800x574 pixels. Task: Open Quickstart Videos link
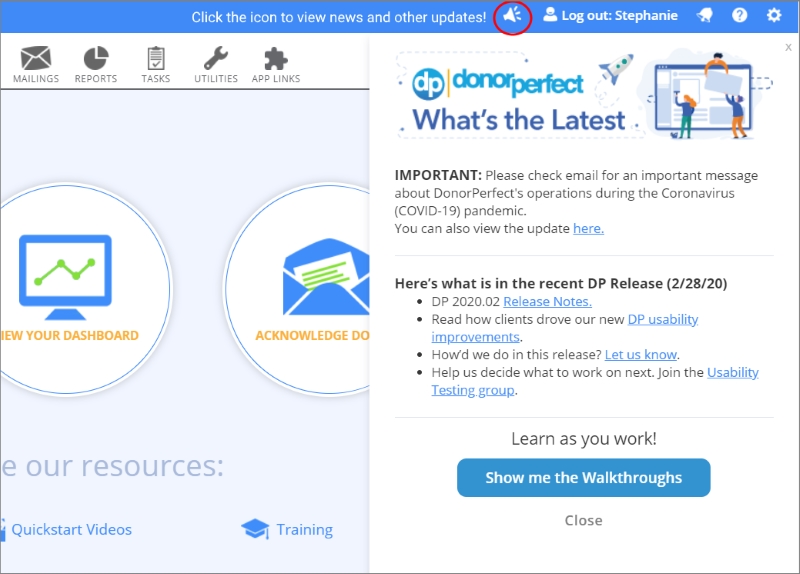(71, 530)
